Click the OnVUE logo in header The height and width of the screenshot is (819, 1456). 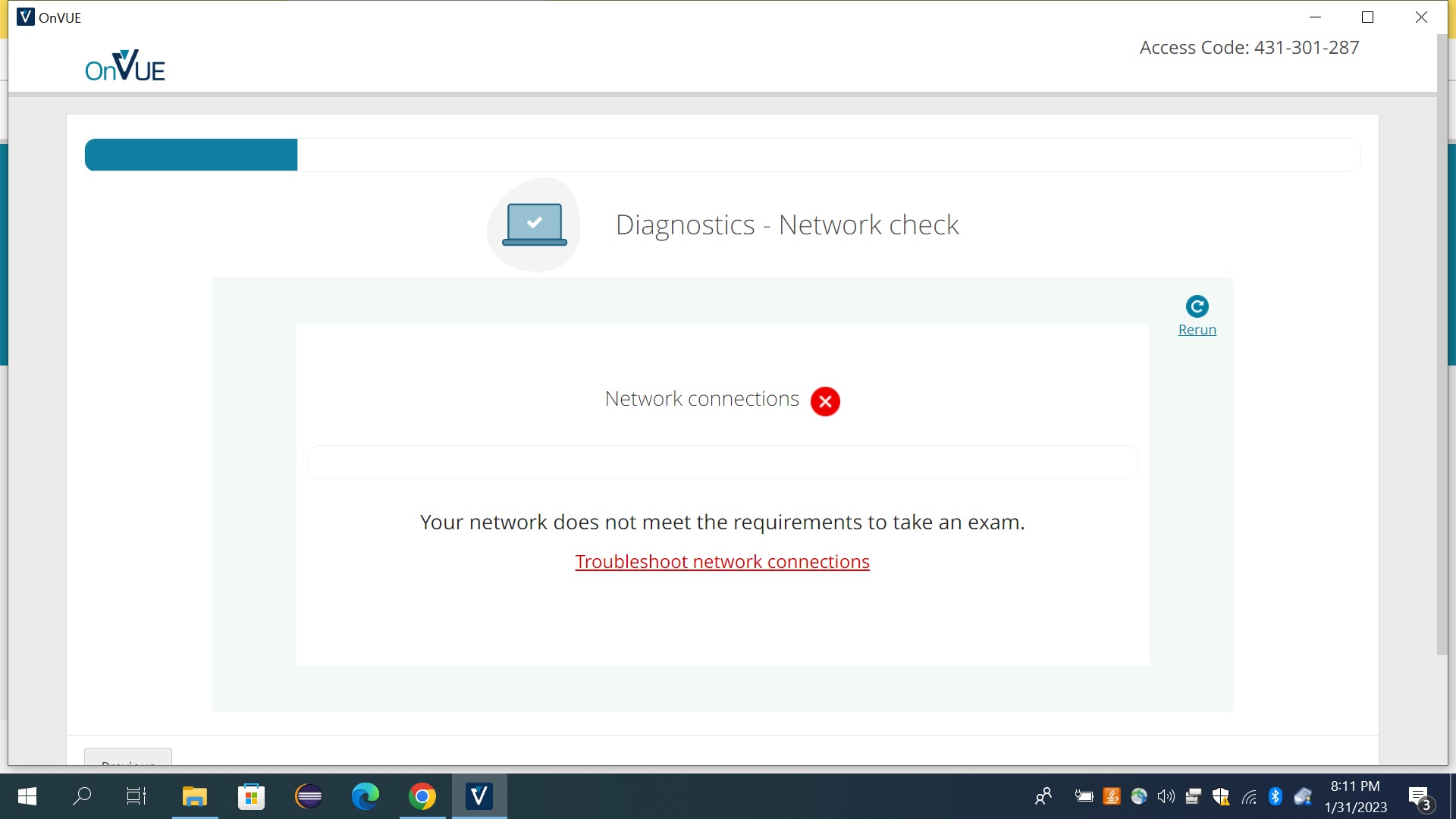pyautogui.click(x=125, y=67)
